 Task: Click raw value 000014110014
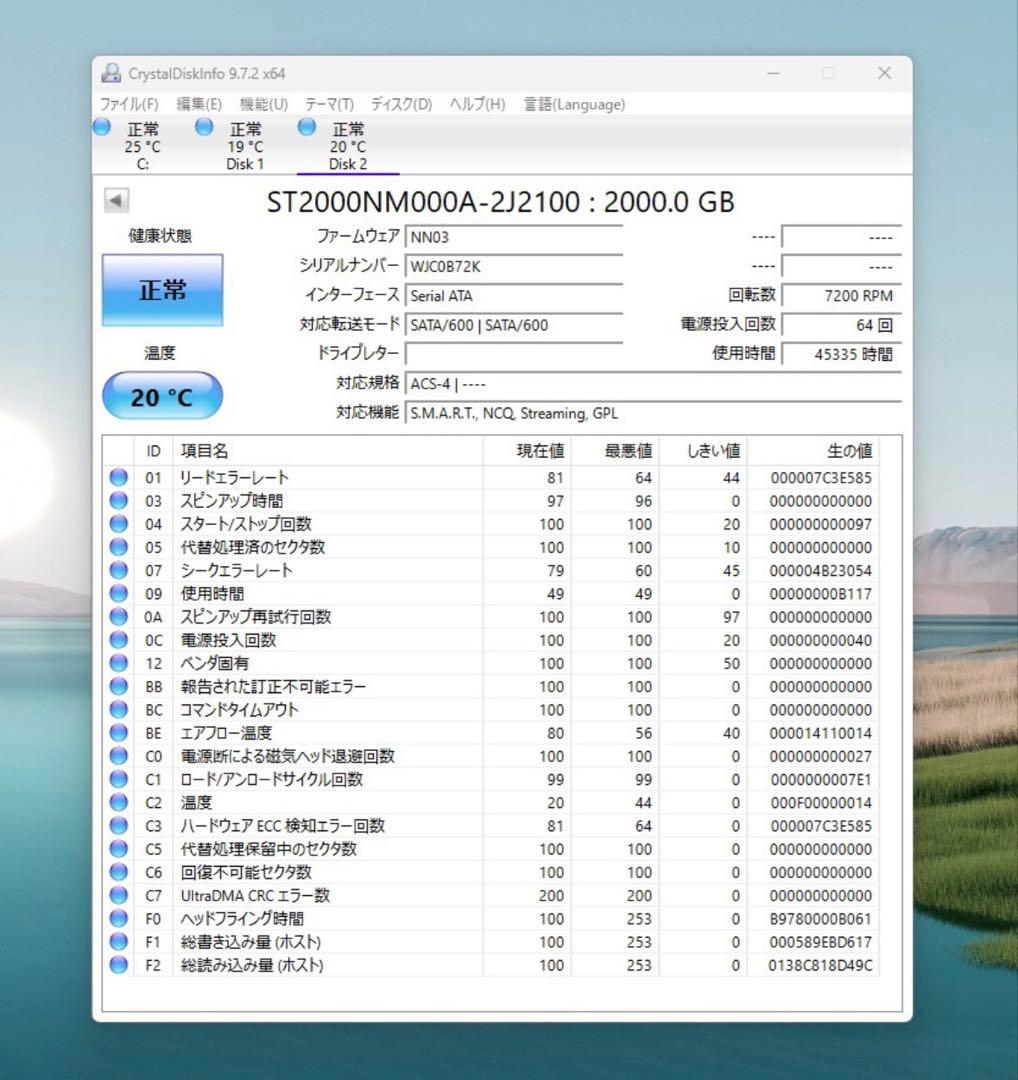click(x=820, y=733)
